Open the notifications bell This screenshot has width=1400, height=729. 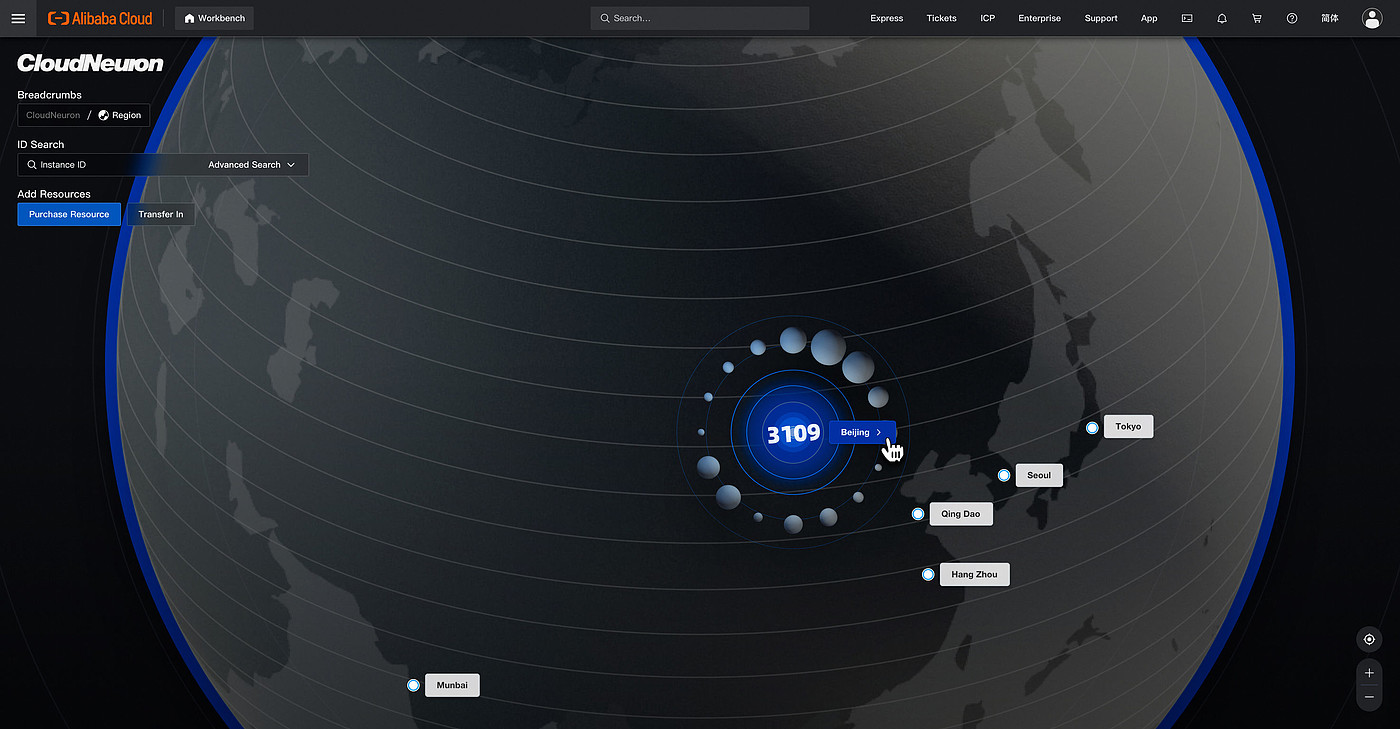coord(1222,18)
